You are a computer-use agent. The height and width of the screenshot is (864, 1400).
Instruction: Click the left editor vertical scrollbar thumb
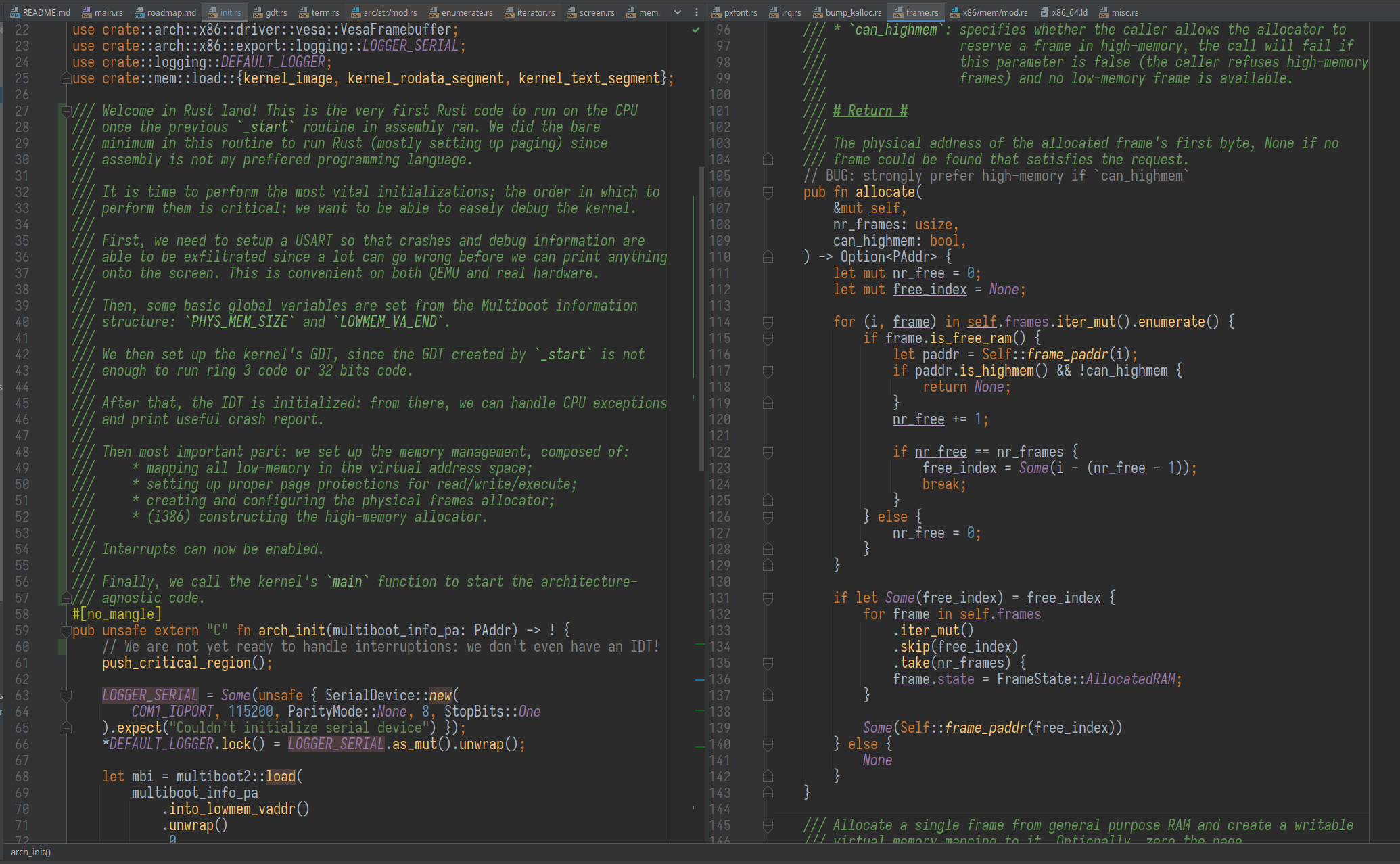pos(701,318)
